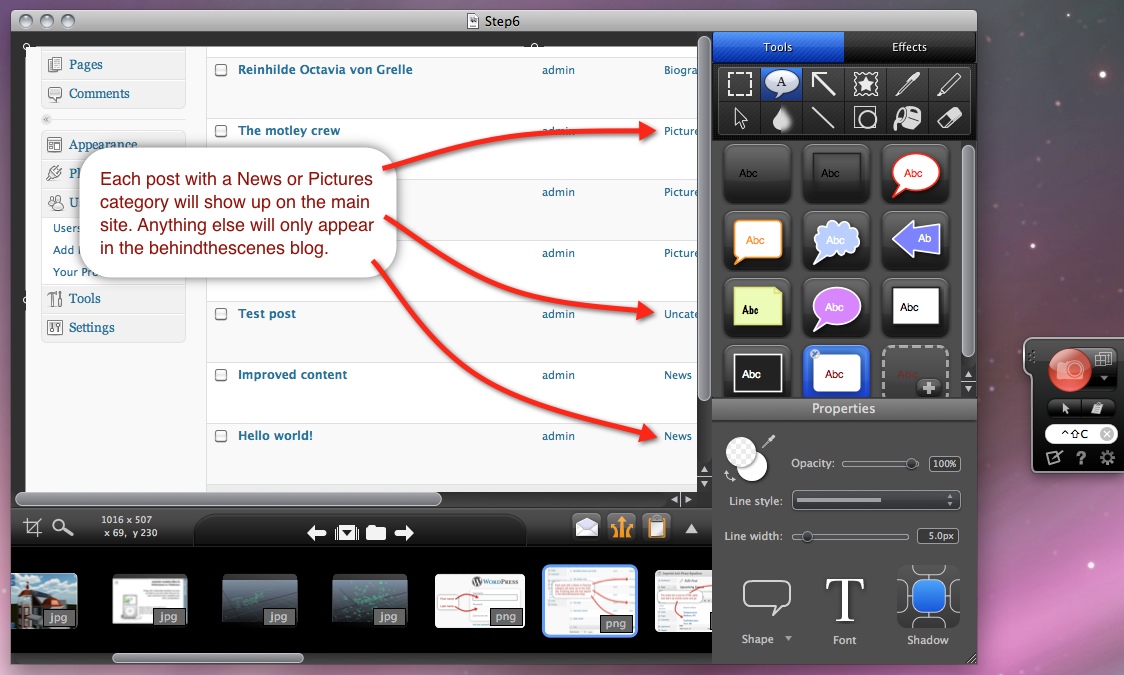Select the Paint Bucket fill tool
The height and width of the screenshot is (675, 1124).
pyautogui.click(x=907, y=118)
